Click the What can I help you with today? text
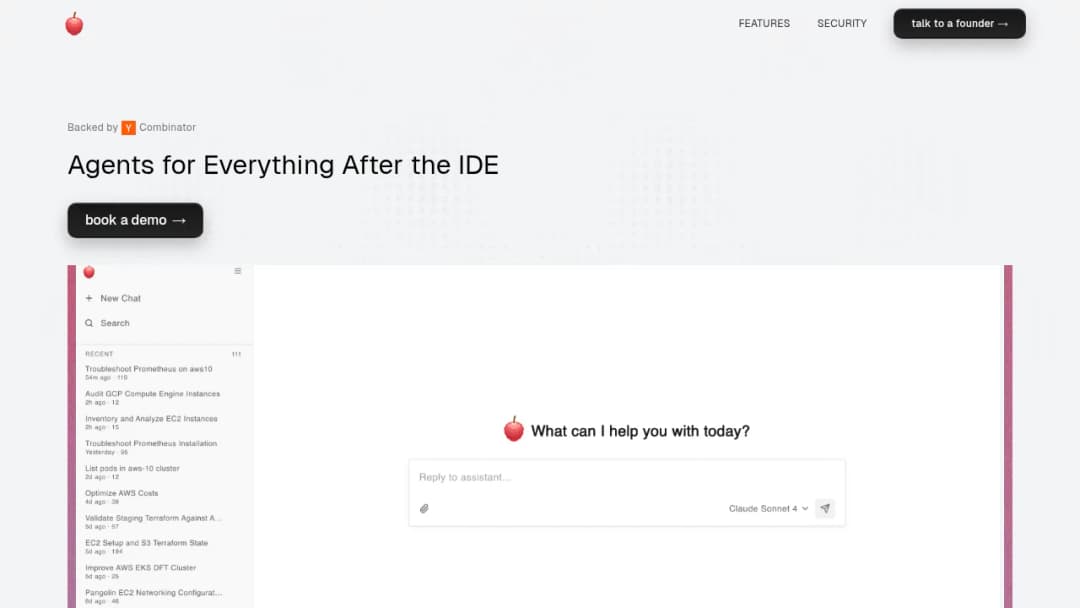 (640, 431)
